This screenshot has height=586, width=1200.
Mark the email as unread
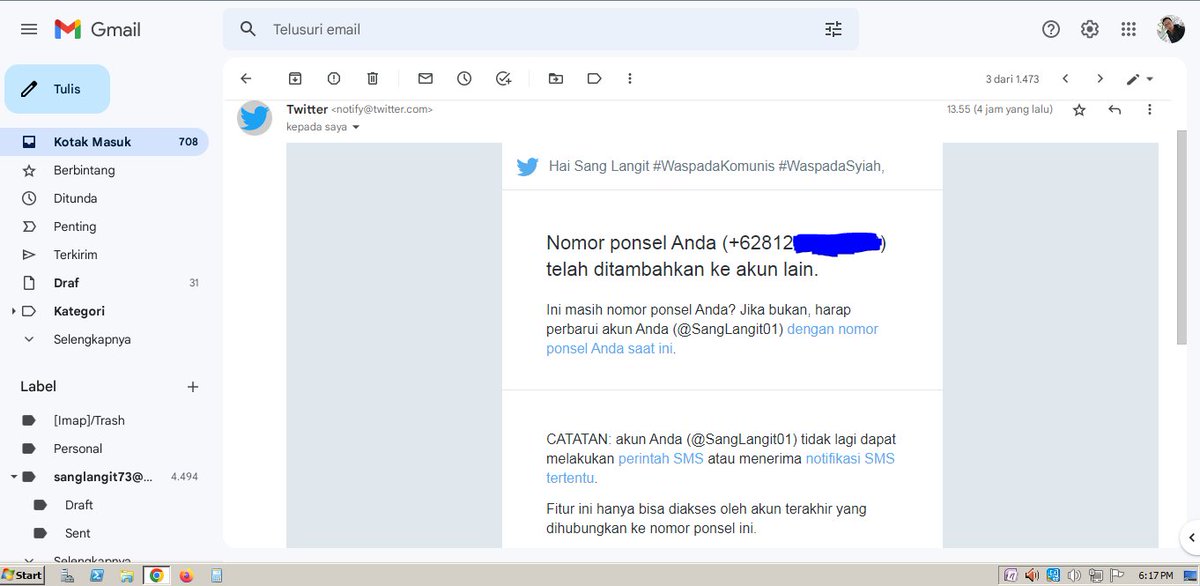point(424,78)
